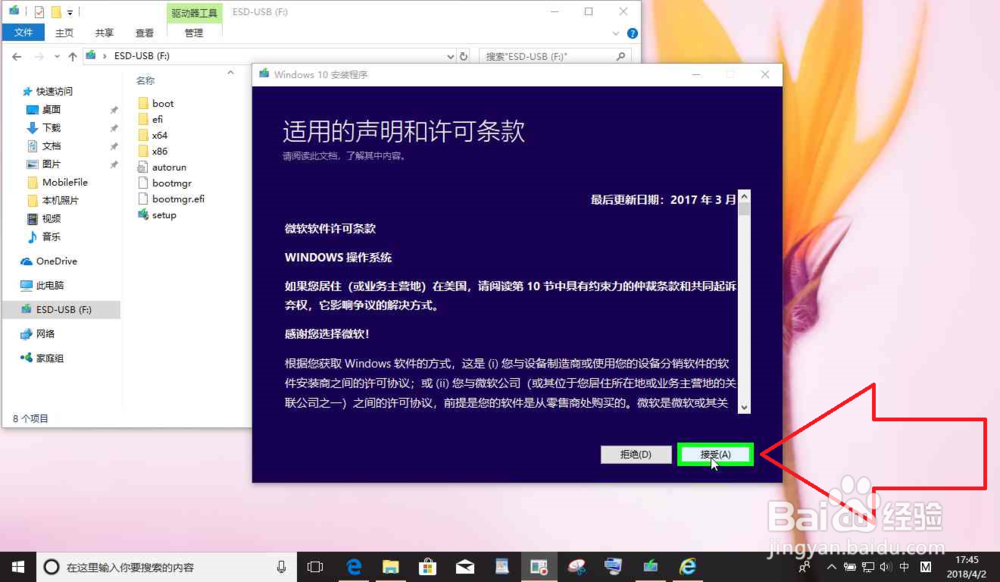1000x582 pixels.
Task: Click the 拒绝(D) button to decline
Action: pyautogui.click(x=636, y=454)
